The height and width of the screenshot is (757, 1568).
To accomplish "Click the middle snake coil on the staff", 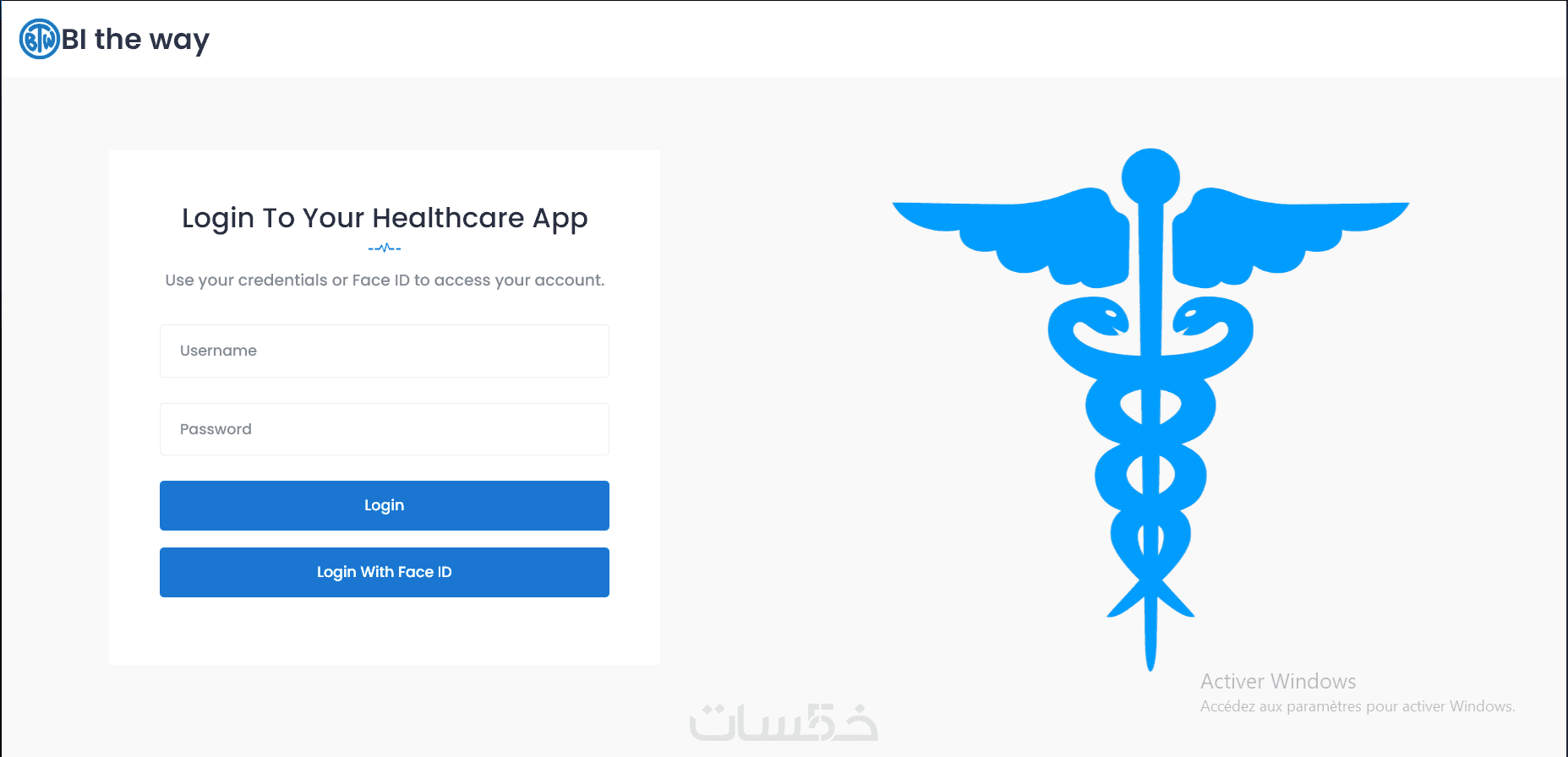I will coord(1150,476).
